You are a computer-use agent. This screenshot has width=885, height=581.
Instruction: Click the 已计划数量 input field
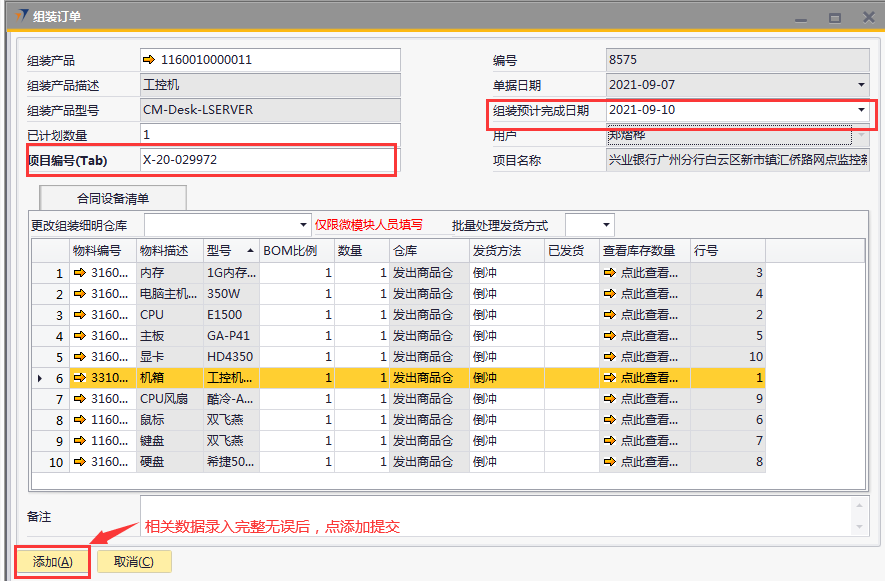[x=270, y=135]
